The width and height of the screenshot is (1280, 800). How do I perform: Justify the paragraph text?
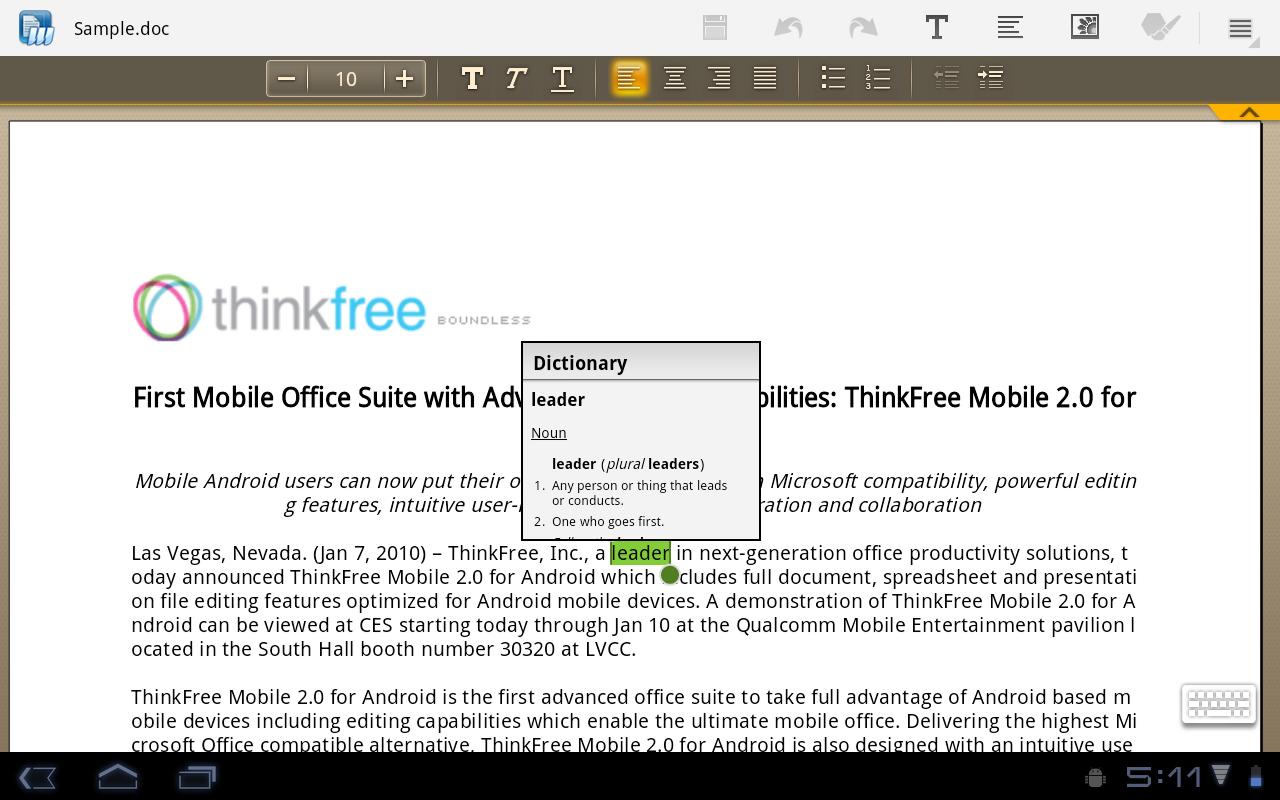pos(765,78)
